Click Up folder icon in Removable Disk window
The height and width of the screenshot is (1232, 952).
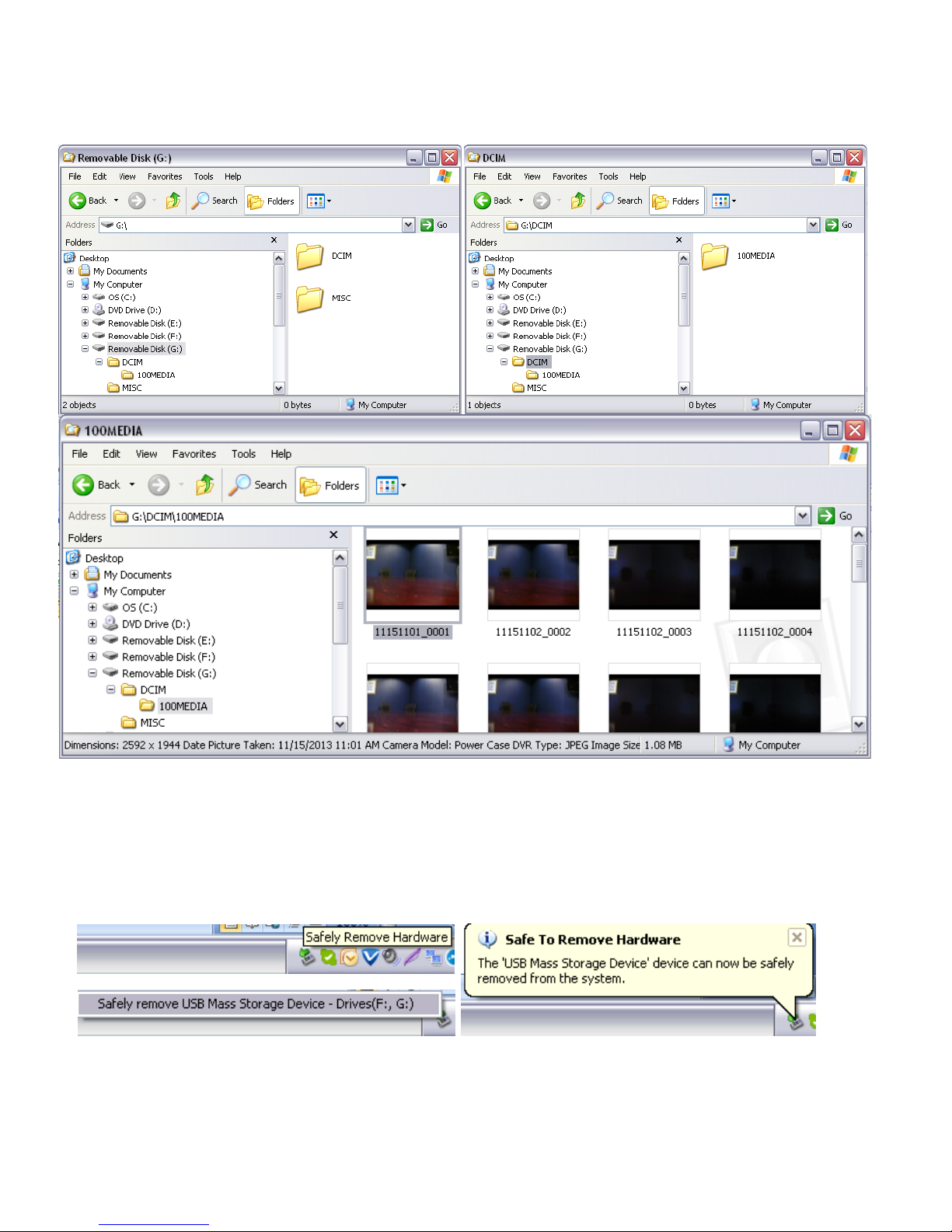[x=173, y=201]
